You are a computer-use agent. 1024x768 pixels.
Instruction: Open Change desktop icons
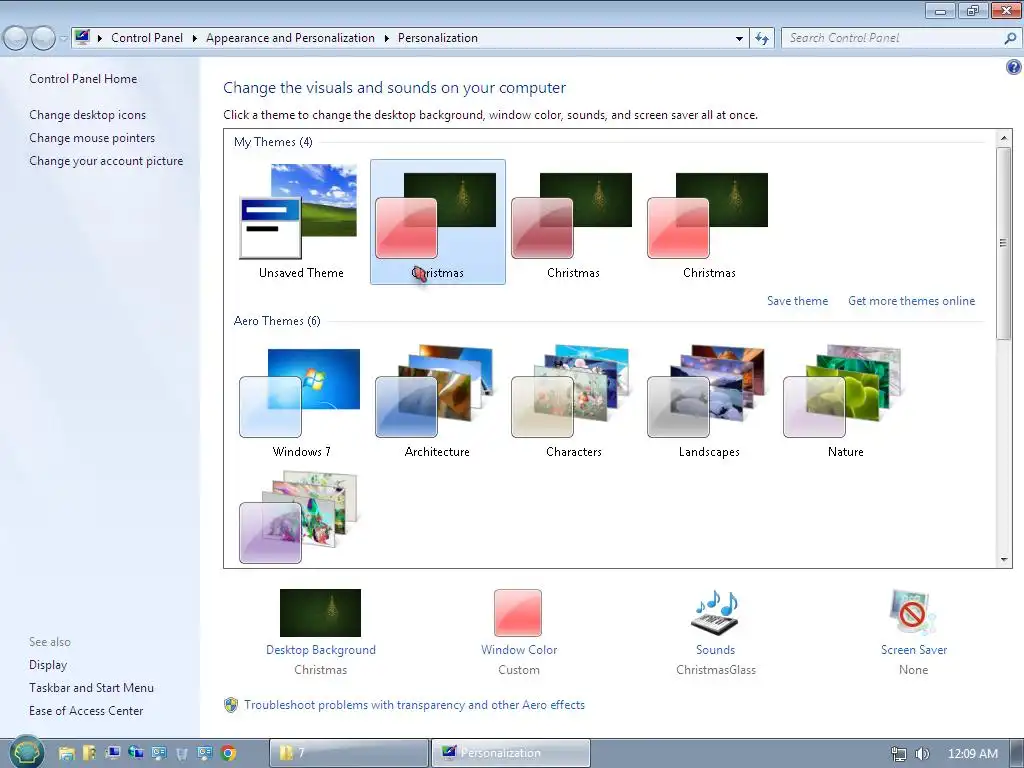point(88,115)
